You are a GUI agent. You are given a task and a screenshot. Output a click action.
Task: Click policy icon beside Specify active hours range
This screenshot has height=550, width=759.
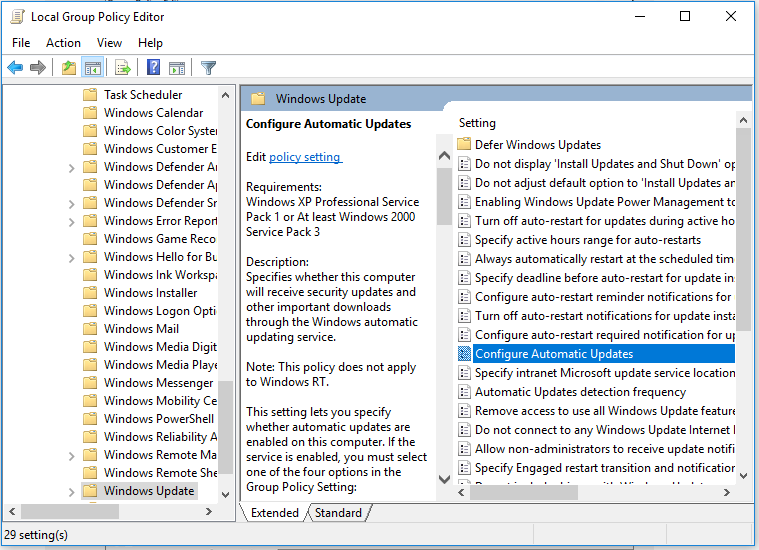point(464,240)
